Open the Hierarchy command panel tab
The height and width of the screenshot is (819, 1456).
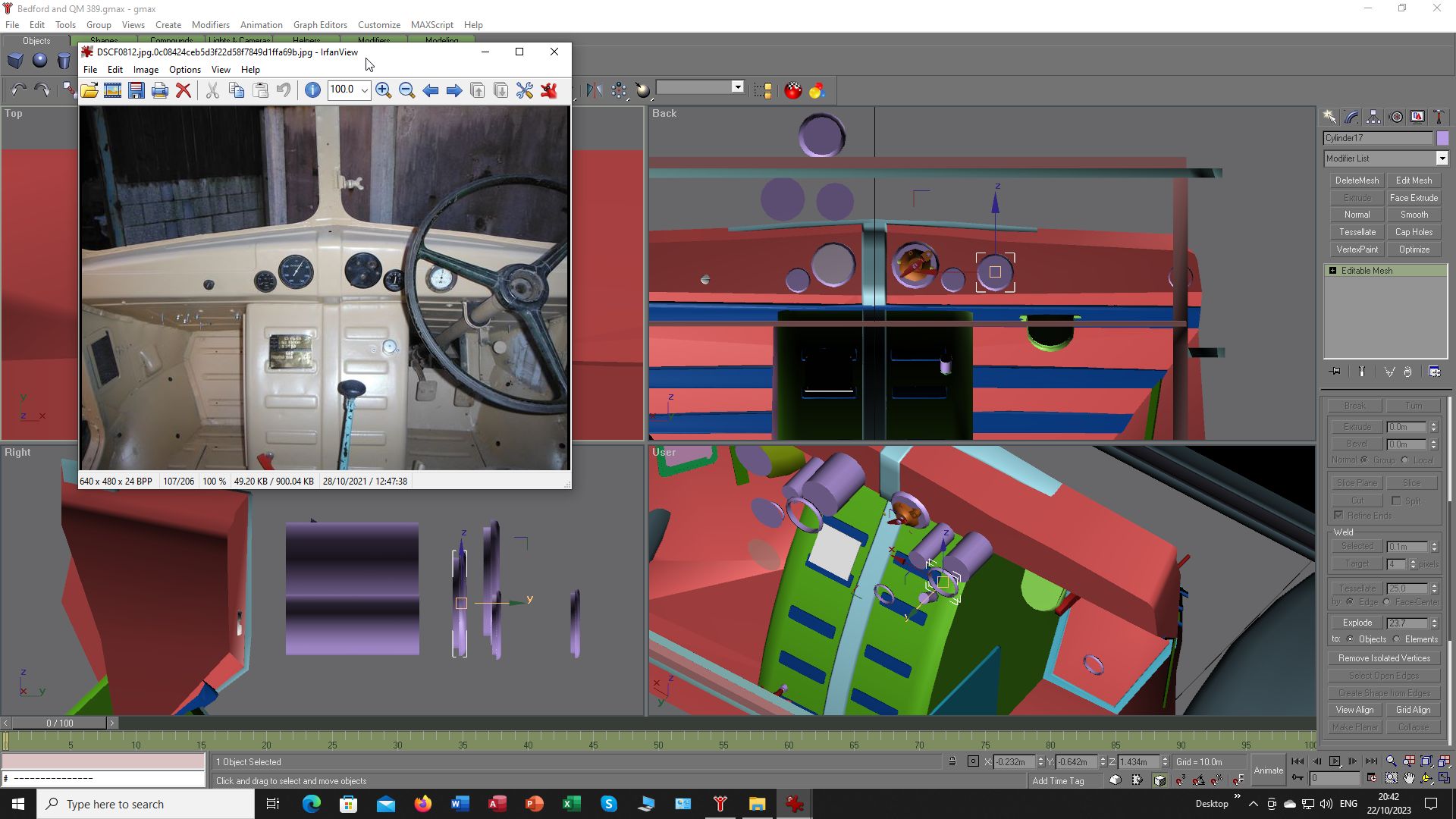pos(1373,117)
